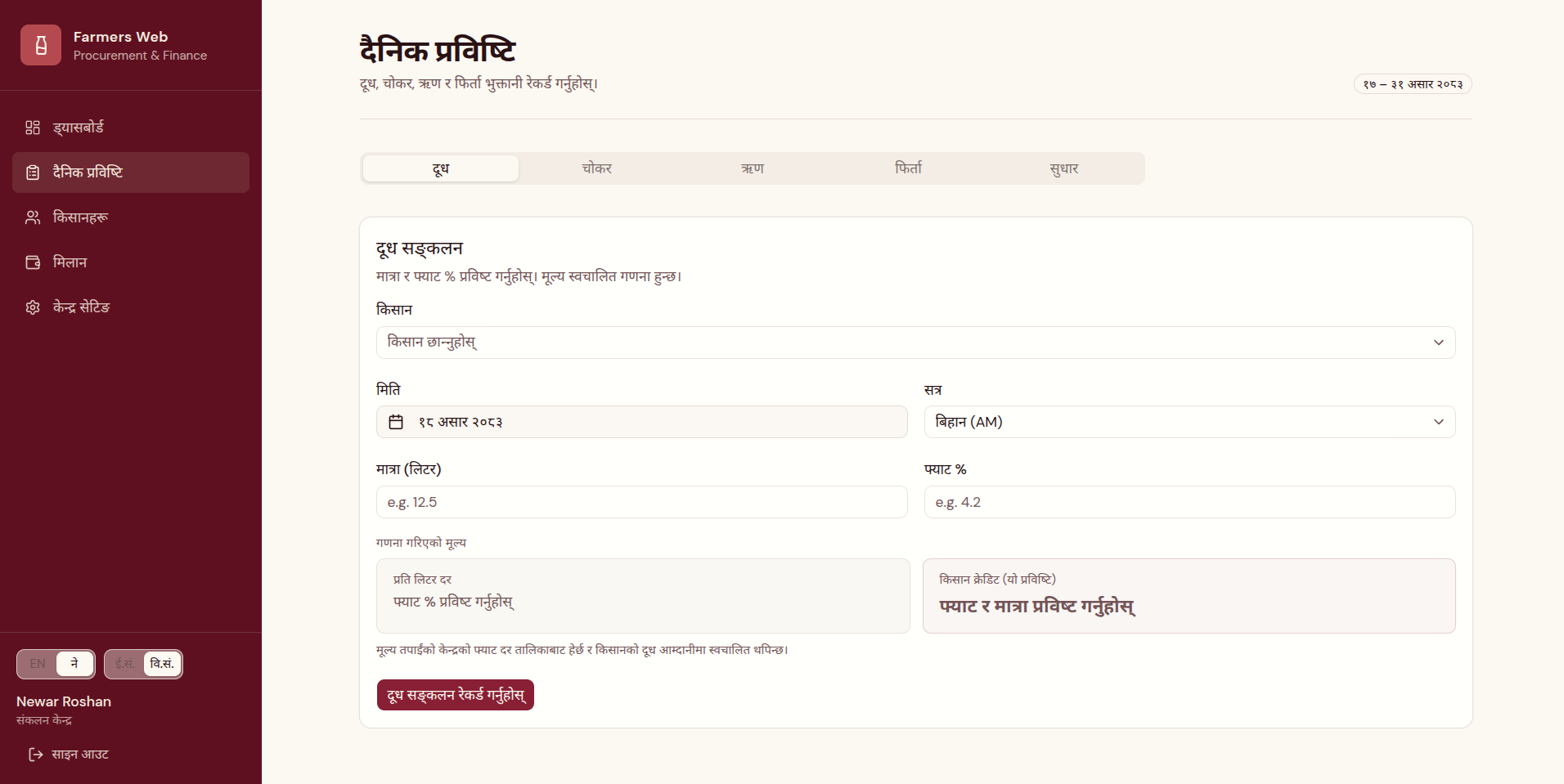Open ड्यासबोर्ड from the sidebar
This screenshot has width=1564, height=784.
pos(131,128)
